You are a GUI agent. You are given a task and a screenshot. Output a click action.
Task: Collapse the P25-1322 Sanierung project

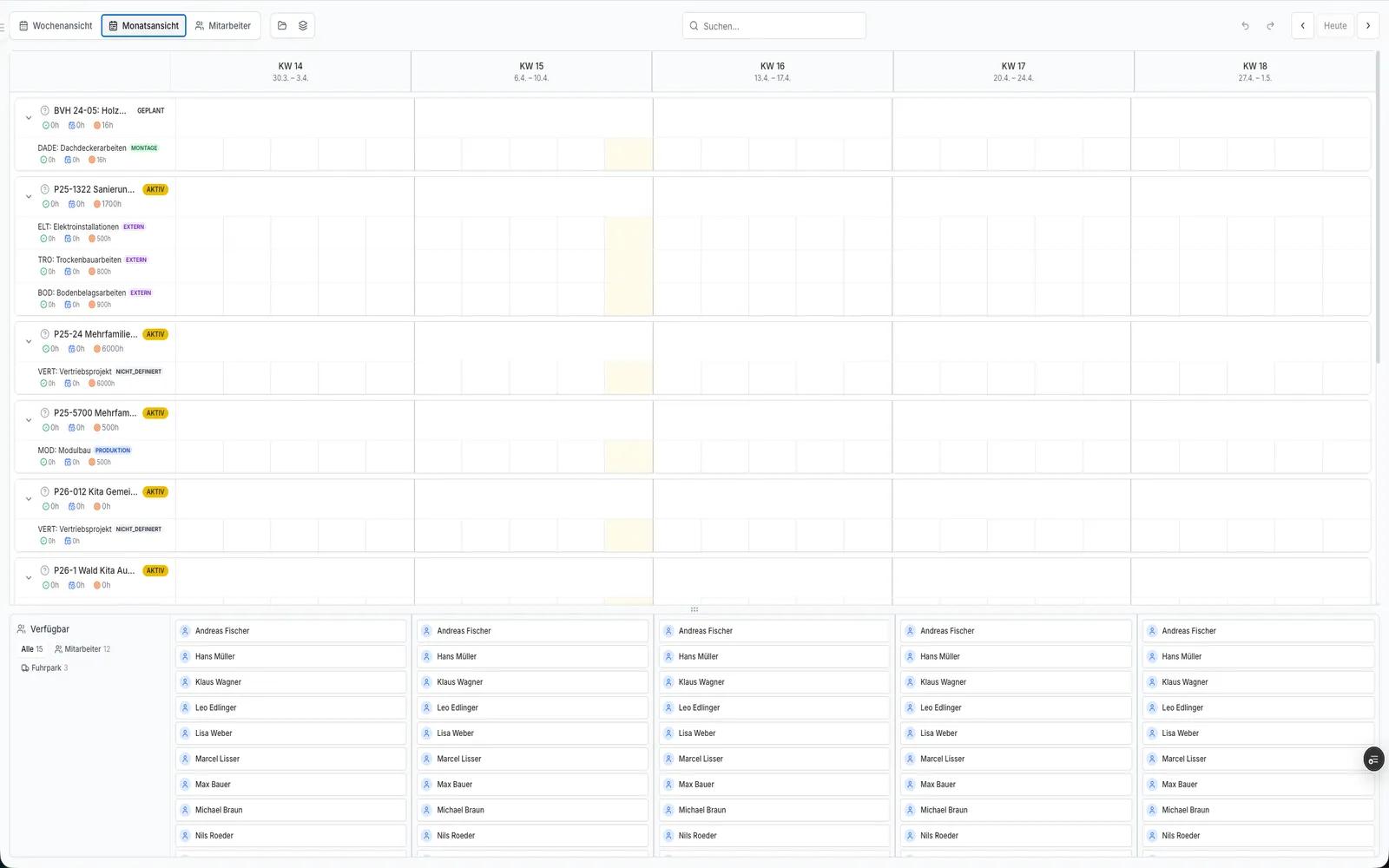(29, 197)
